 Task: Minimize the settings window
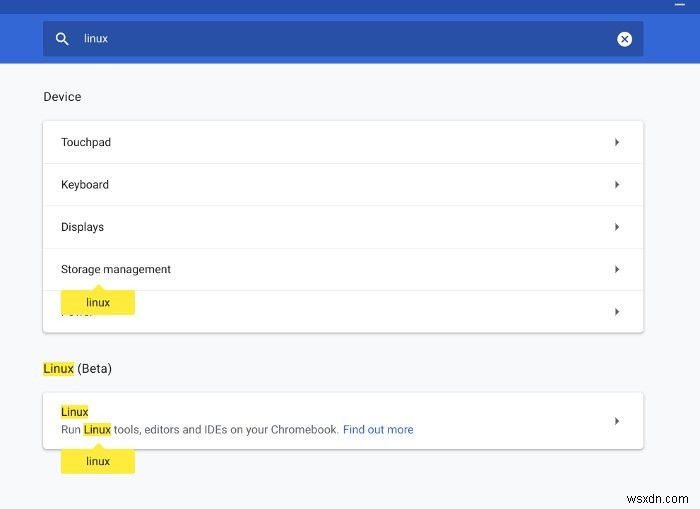679,4
